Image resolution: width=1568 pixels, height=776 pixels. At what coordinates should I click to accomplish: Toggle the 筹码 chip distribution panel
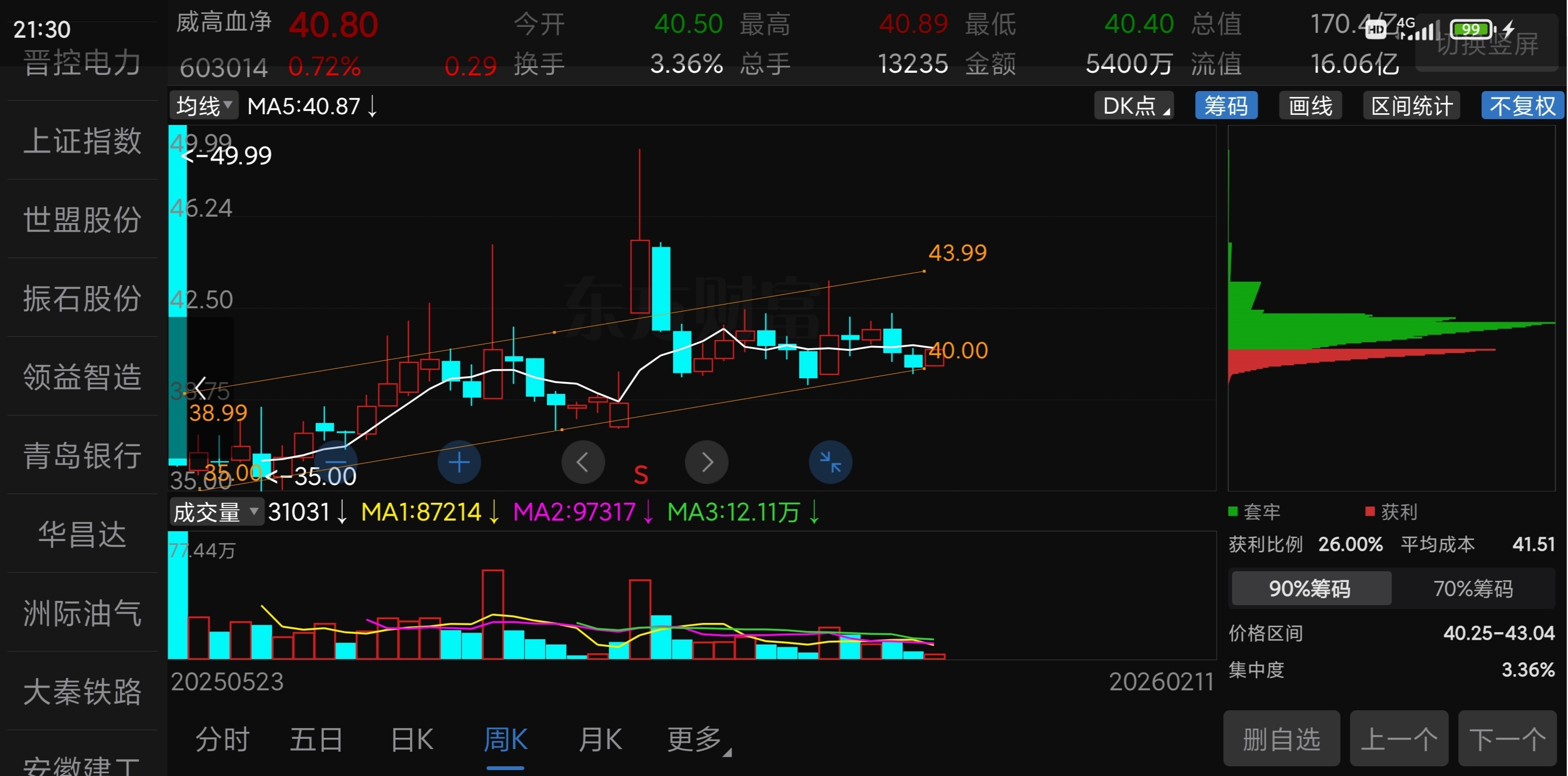(1226, 106)
